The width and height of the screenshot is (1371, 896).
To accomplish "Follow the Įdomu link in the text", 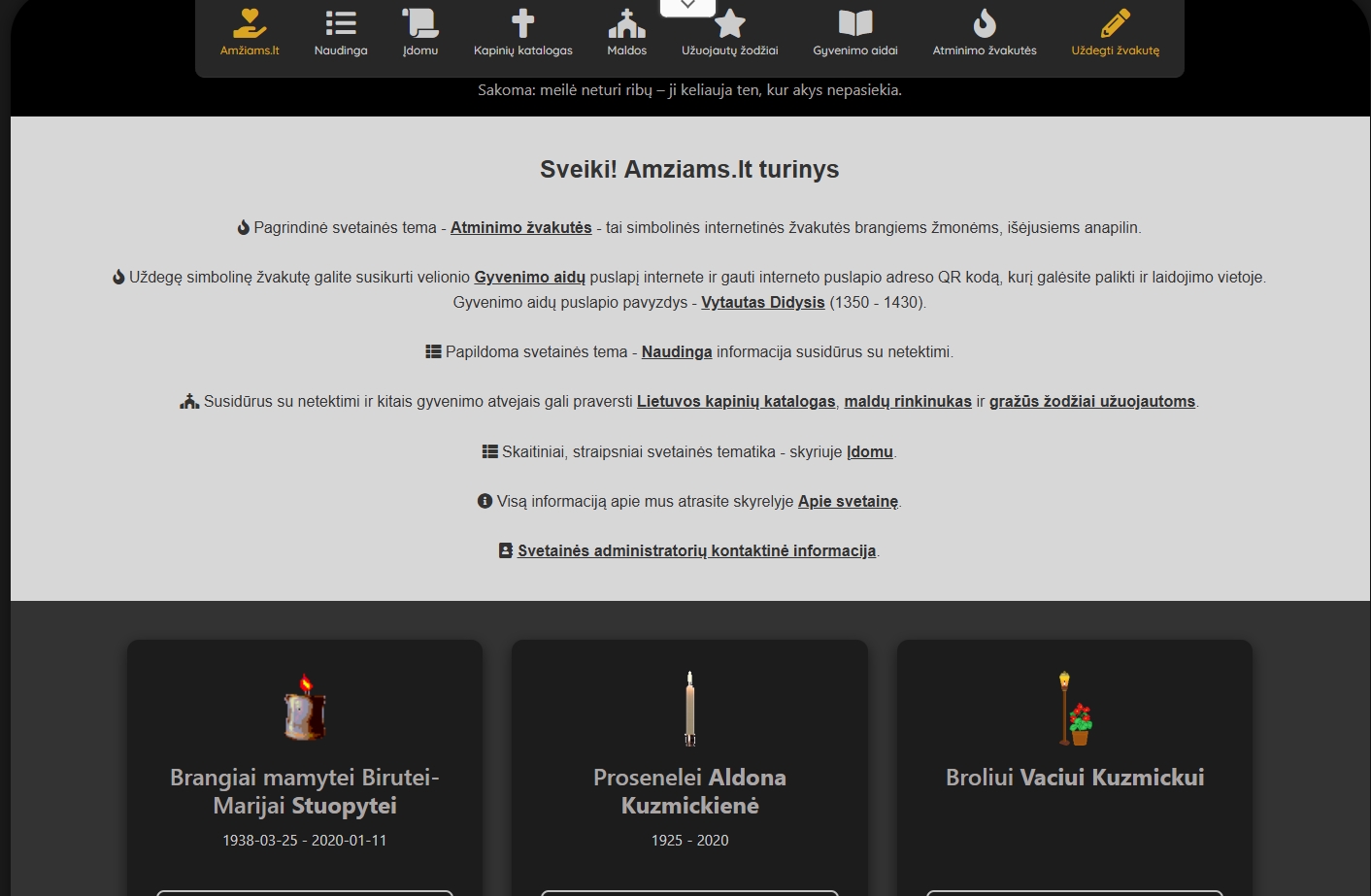I will click(870, 451).
